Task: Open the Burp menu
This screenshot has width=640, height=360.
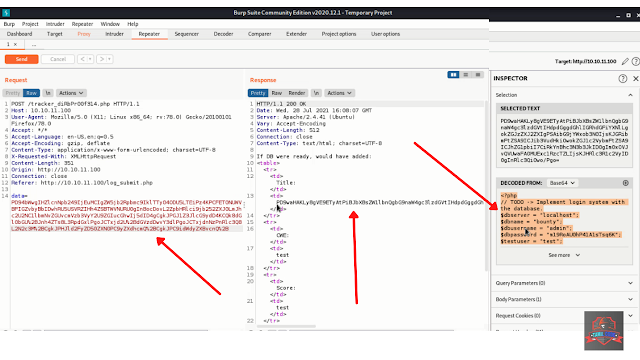Action: pyautogui.click(x=9, y=24)
